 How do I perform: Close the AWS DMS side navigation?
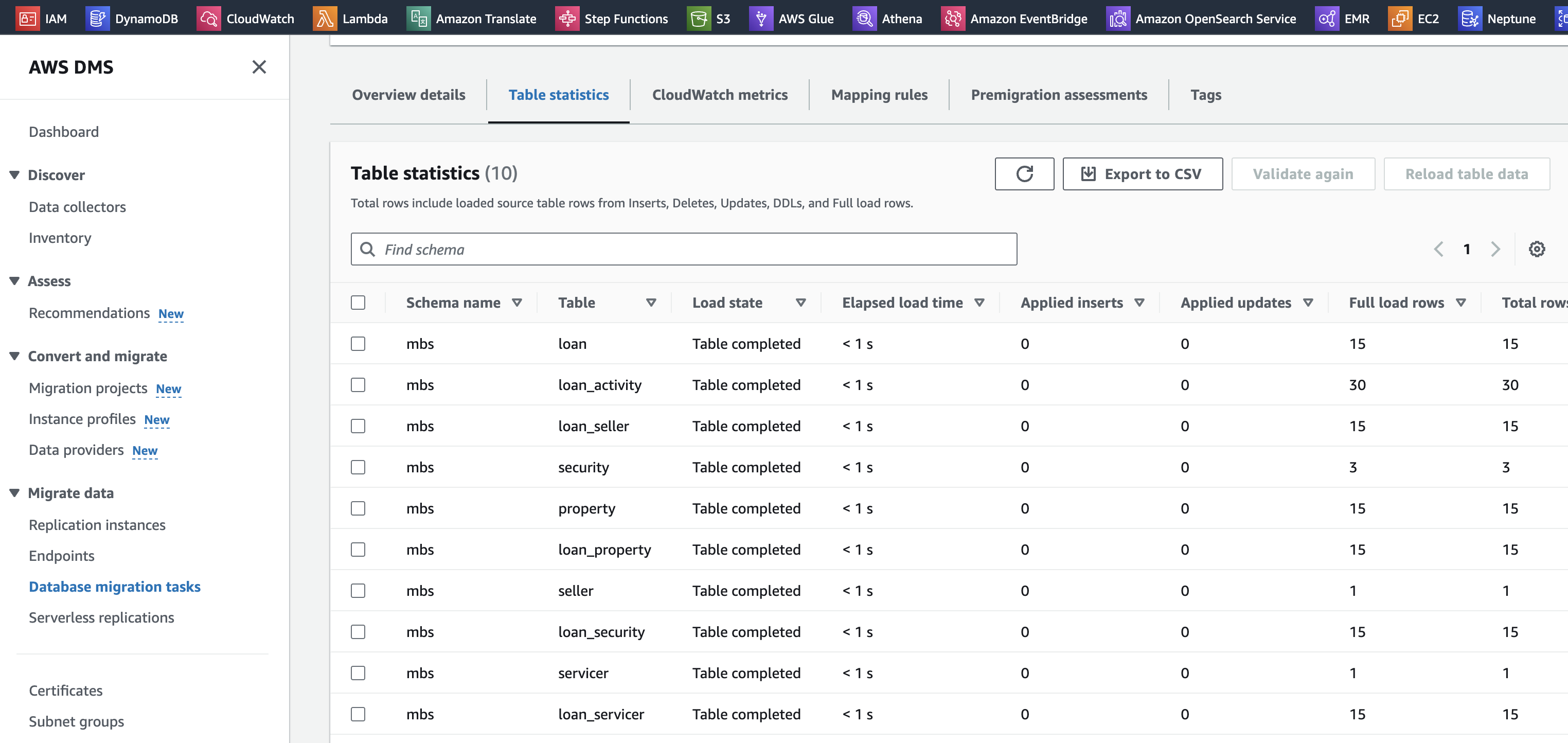pos(259,67)
